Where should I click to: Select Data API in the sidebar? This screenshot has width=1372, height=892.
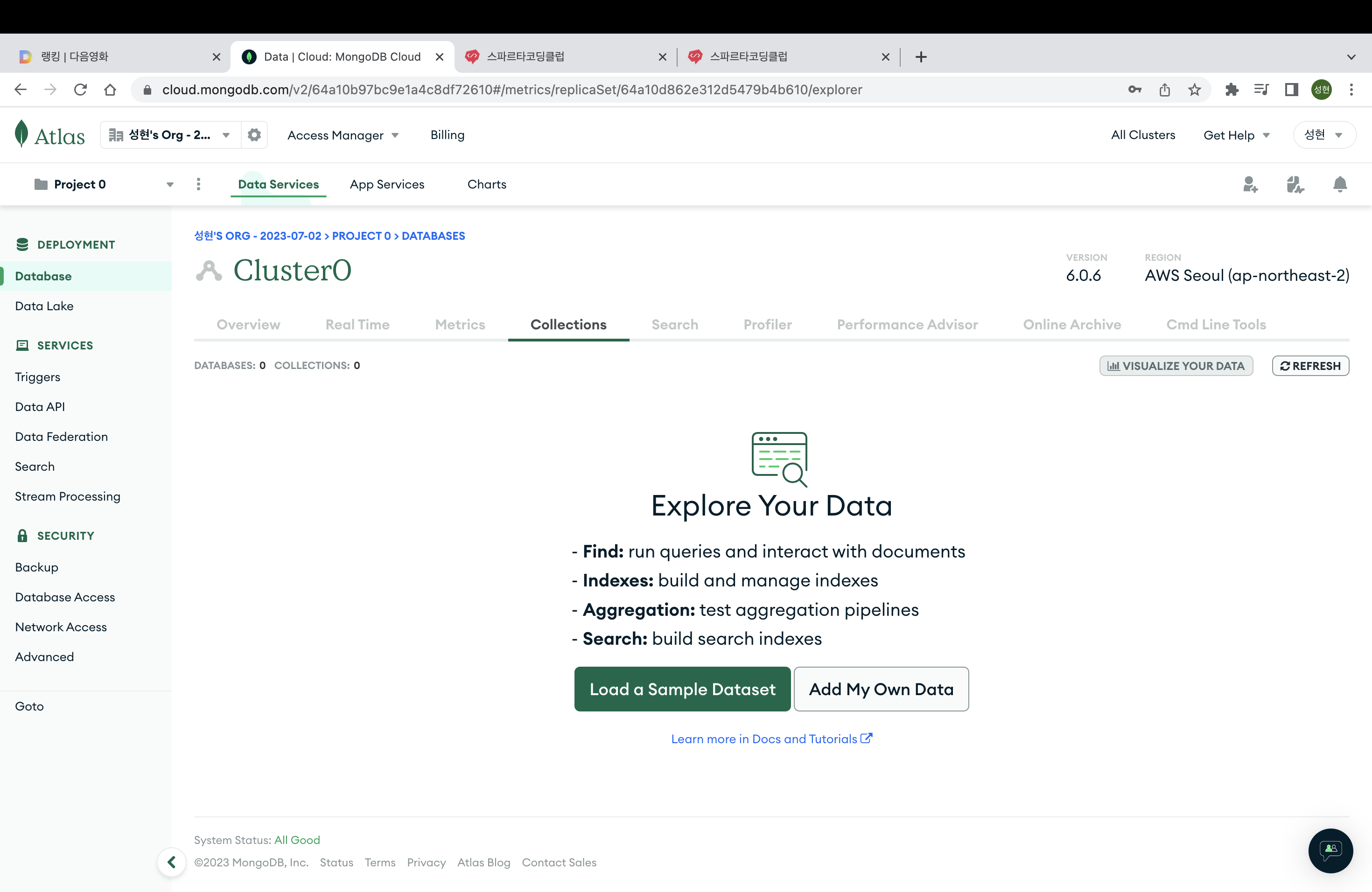pos(40,407)
